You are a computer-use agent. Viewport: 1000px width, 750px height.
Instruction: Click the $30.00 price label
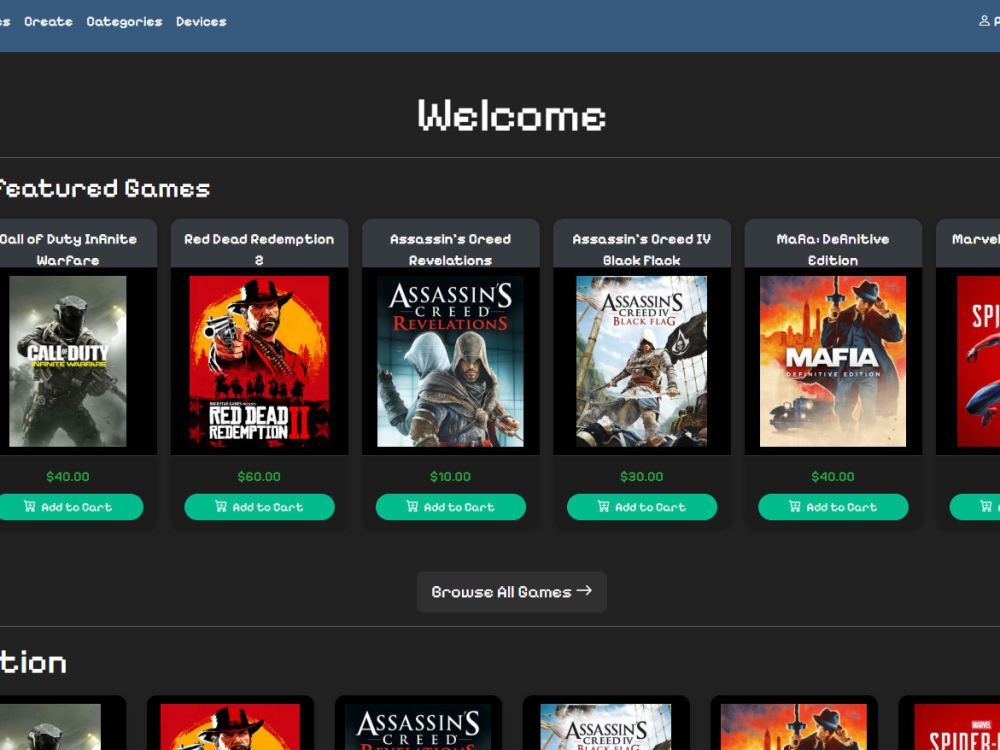(x=642, y=477)
